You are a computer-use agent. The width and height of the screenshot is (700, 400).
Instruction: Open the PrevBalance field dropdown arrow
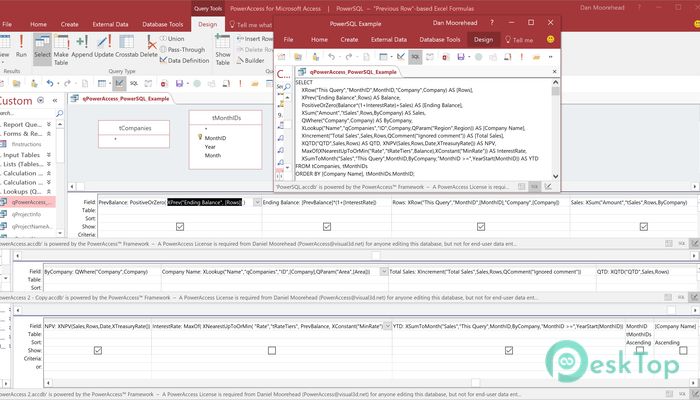pyautogui.click(x=257, y=202)
